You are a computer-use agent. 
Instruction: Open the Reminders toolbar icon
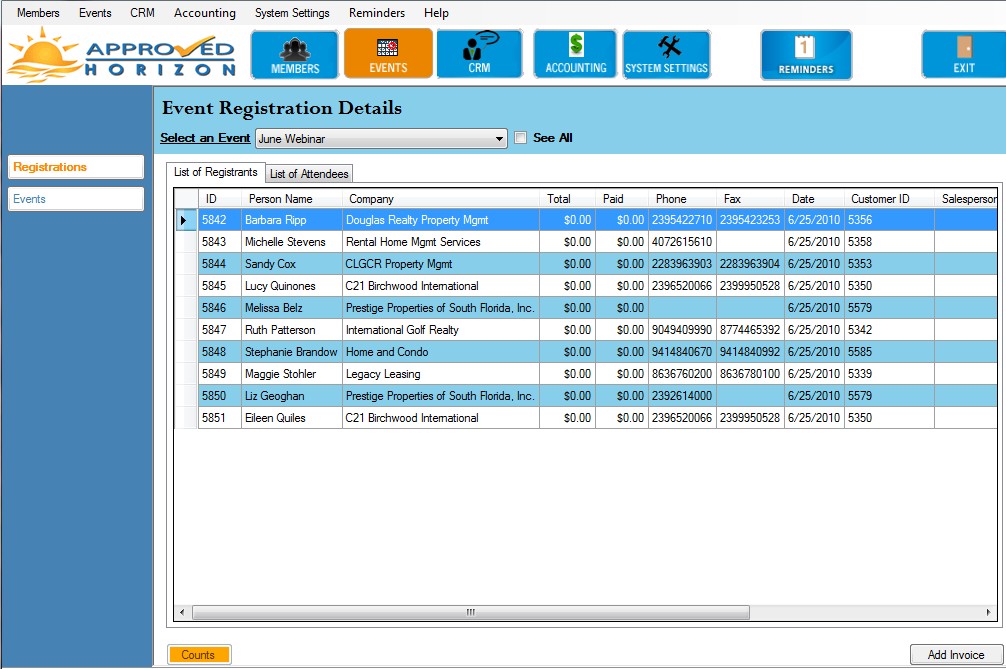tap(806, 54)
